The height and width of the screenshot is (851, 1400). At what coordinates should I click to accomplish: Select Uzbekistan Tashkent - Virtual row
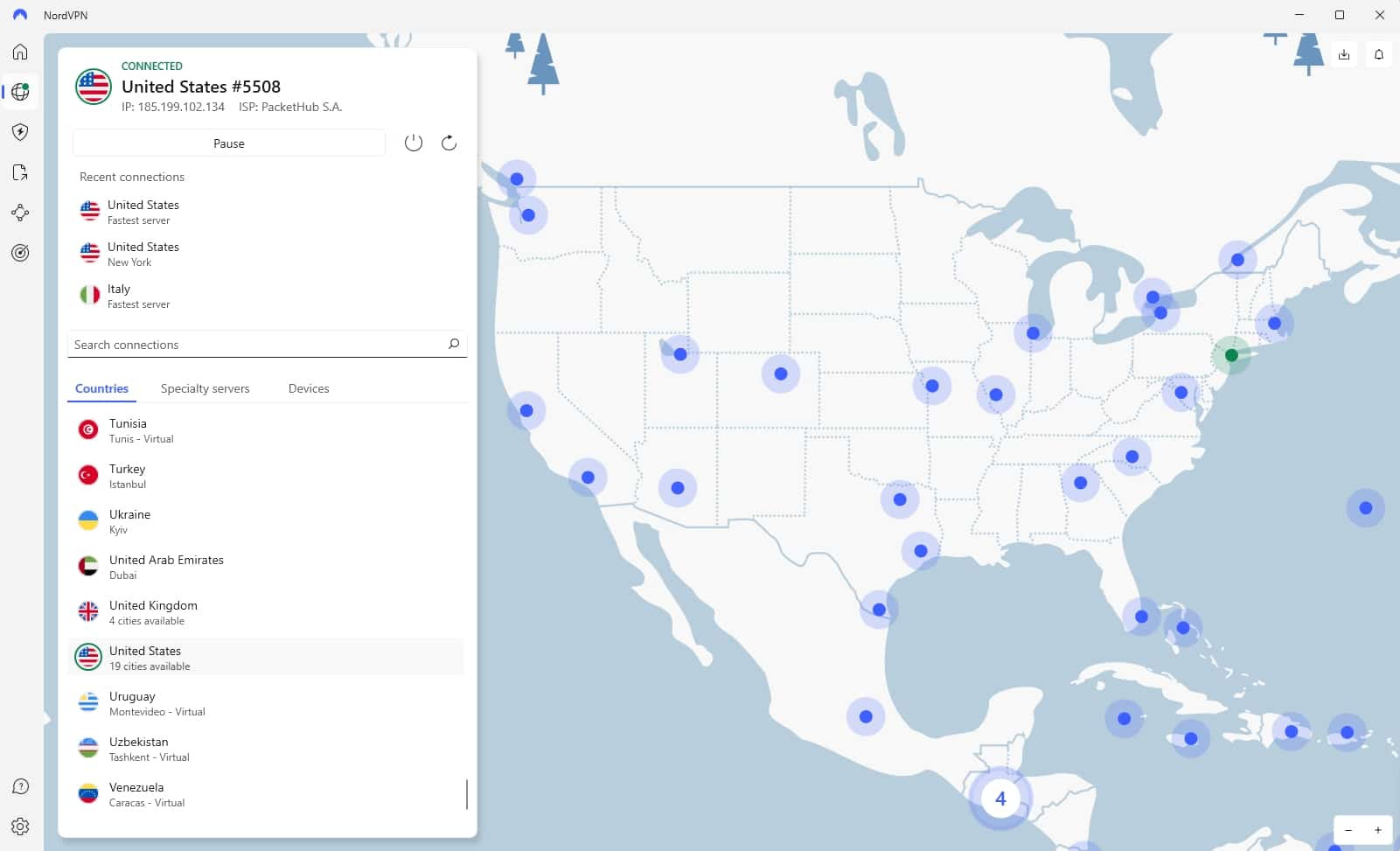[x=266, y=749]
